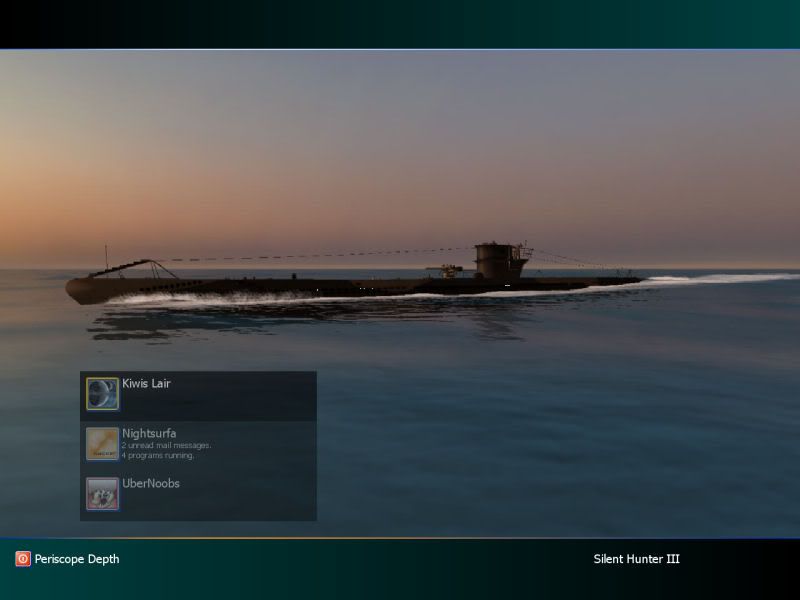This screenshot has height=600, width=800.
Task: Click the Nightsurfa account picture
Action: (102, 443)
